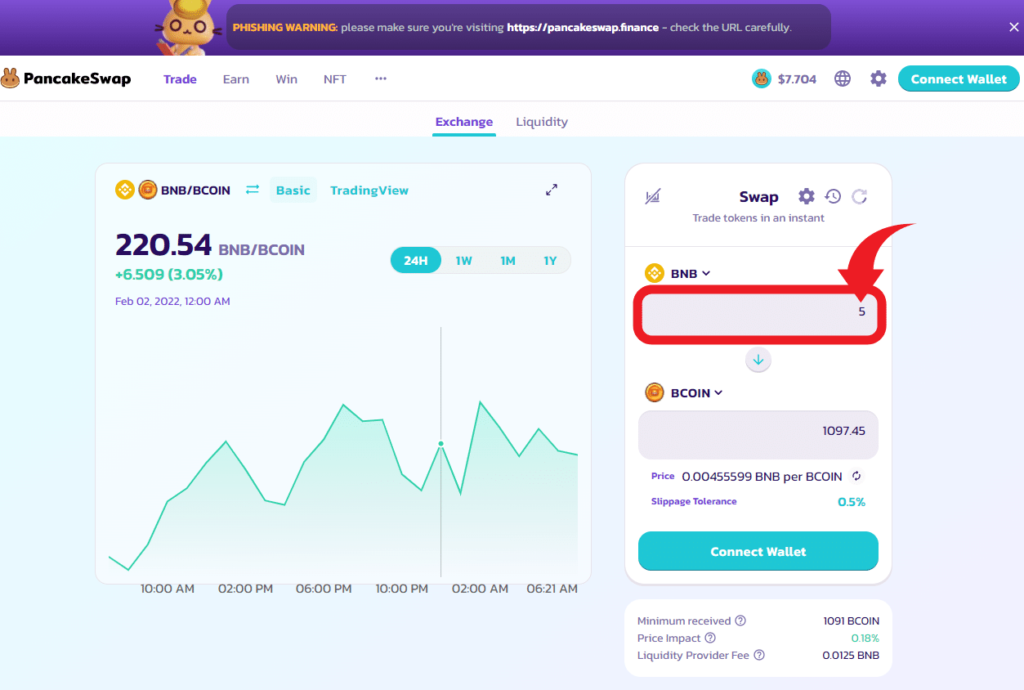Switch to the Exchange tab
Image resolution: width=1024 pixels, height=690 pixels.
point(464,121)
